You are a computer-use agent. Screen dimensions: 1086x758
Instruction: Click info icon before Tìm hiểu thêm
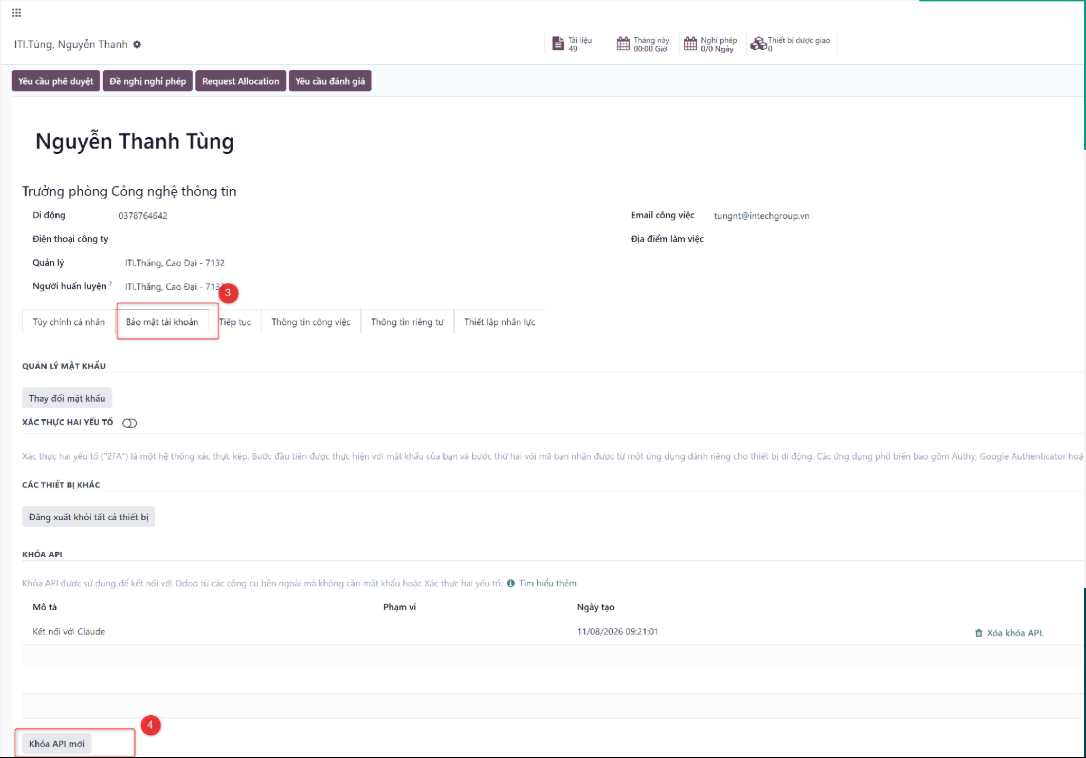(511, 583)
